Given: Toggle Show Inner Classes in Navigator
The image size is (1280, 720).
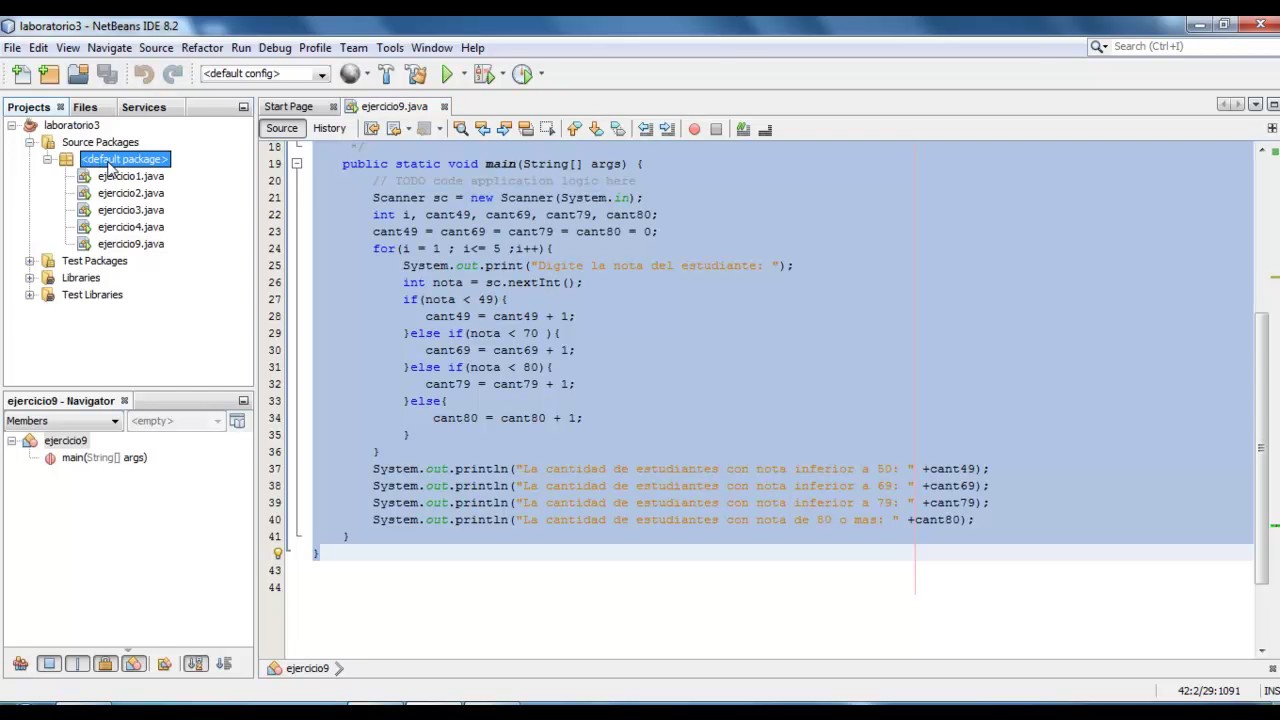Looking at the screenshot, I should (x=134, y=664).
